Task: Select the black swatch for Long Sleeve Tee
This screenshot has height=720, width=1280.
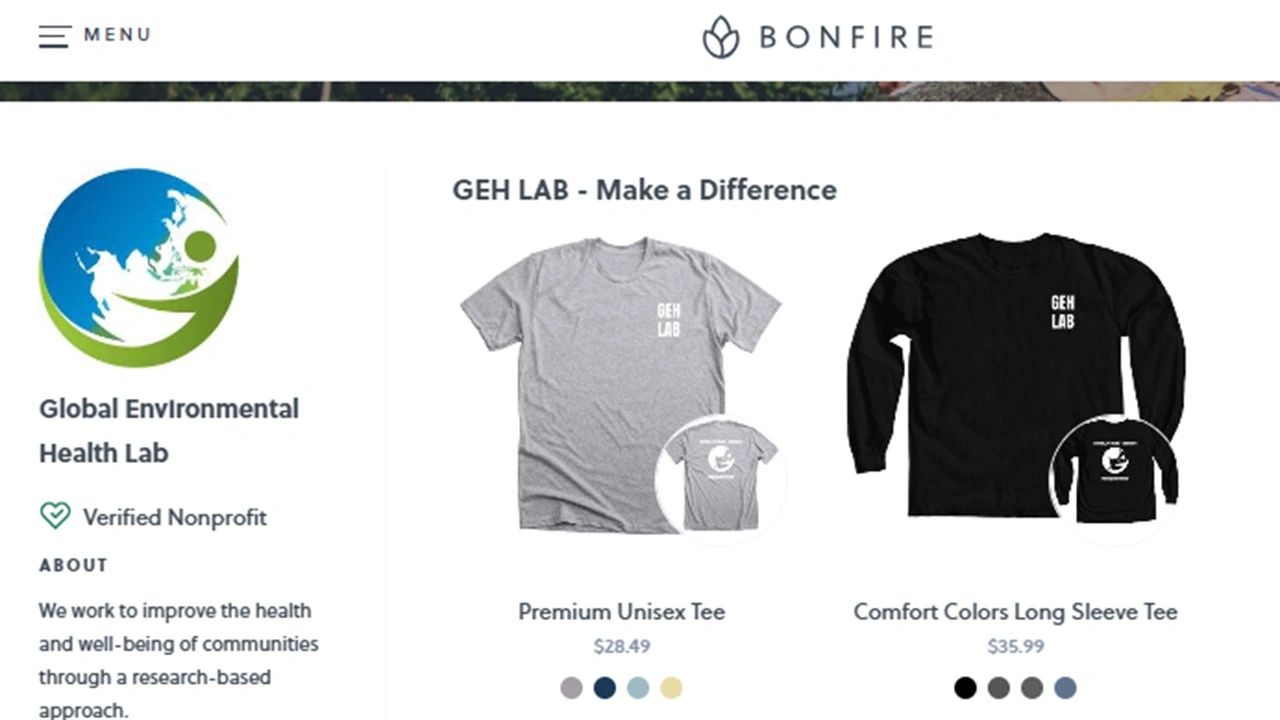Action: pos(965,688)
